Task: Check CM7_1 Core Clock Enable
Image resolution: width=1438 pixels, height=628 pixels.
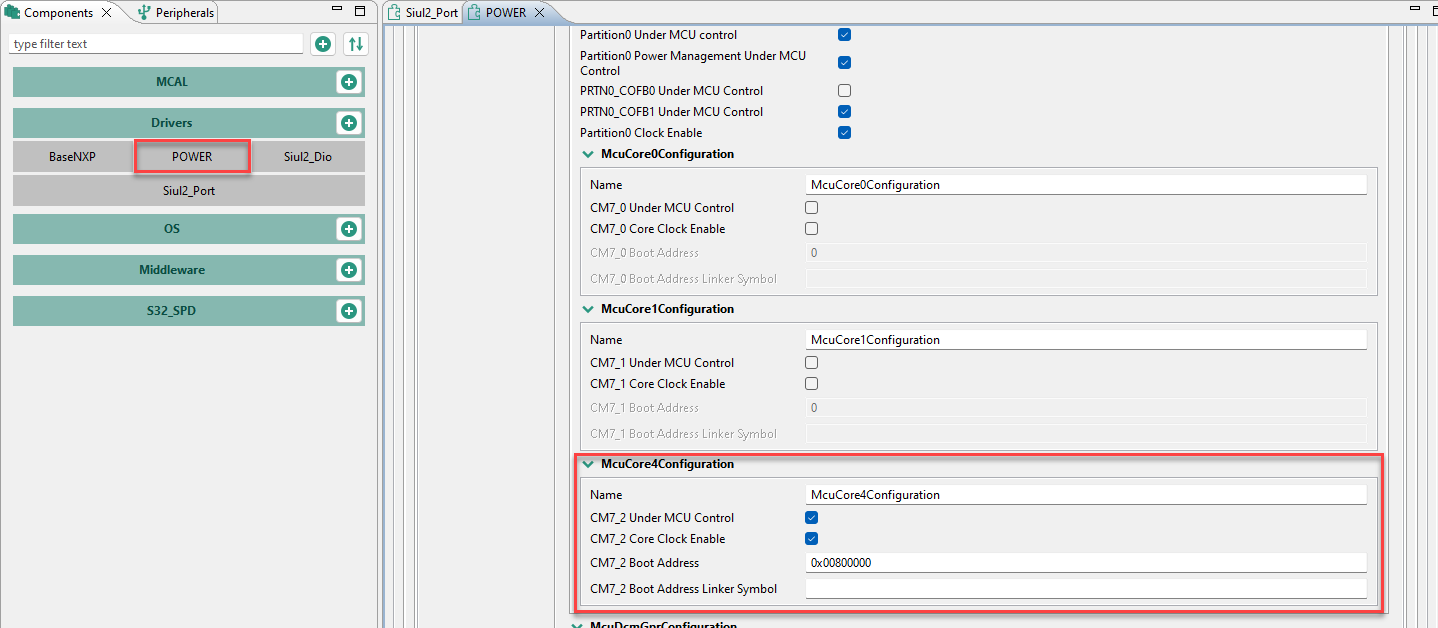Action: point(812,384)
